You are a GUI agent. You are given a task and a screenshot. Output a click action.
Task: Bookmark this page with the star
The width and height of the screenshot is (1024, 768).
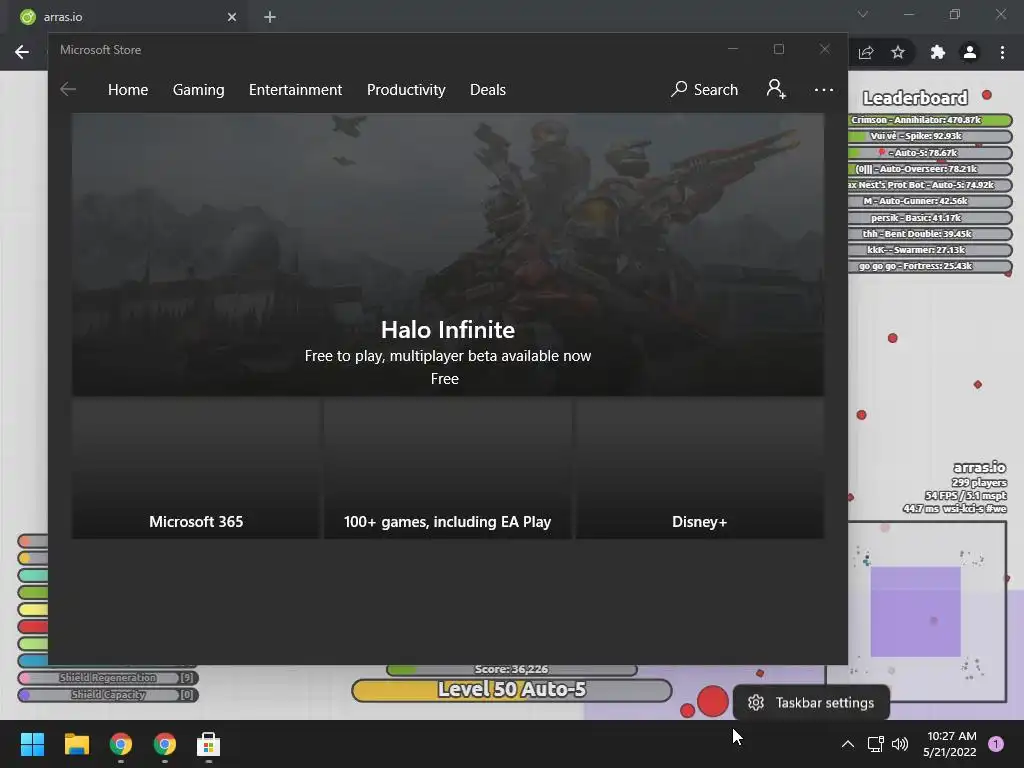coord(898,52)
